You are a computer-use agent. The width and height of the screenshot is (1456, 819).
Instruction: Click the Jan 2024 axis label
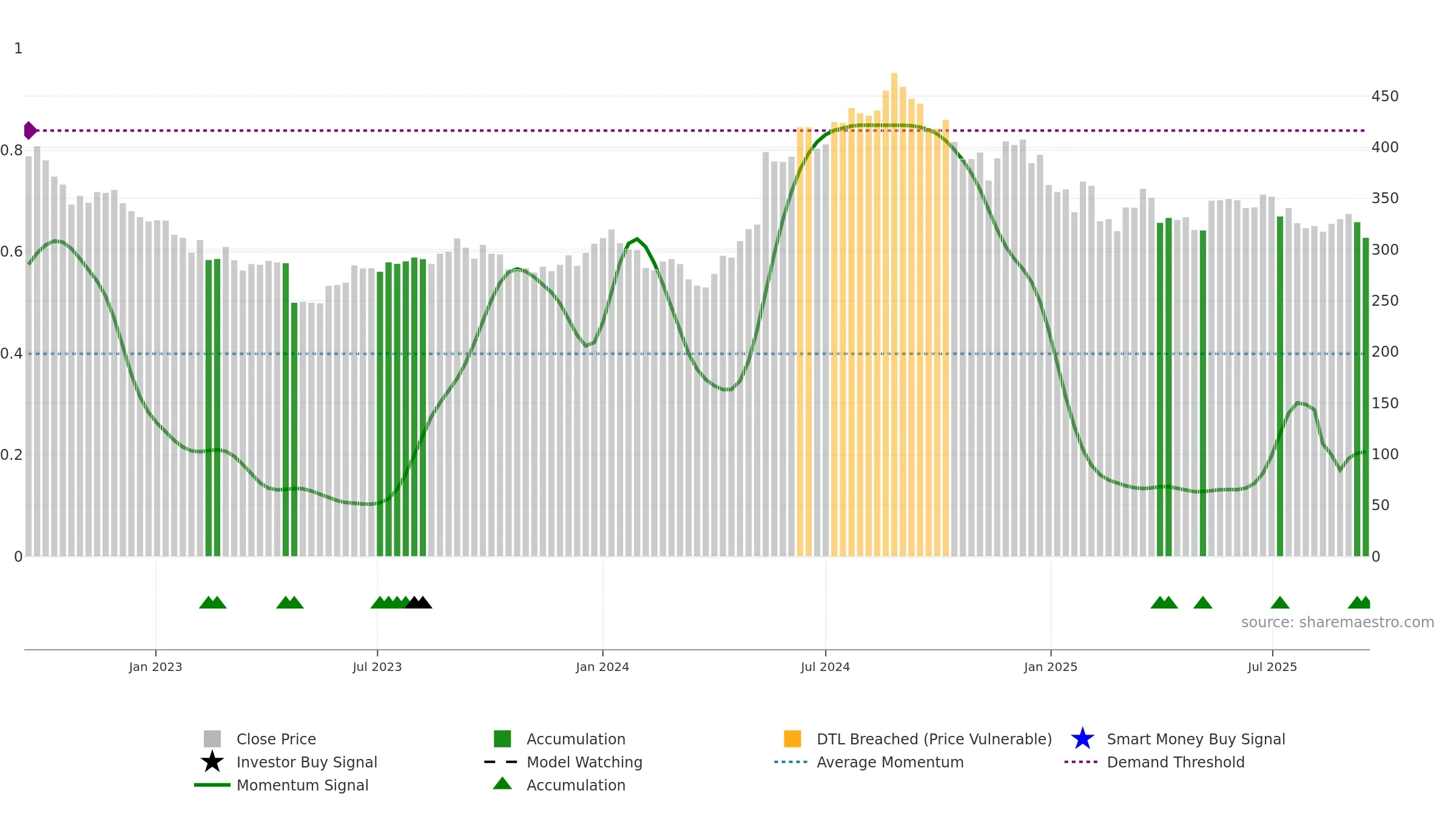602,667
